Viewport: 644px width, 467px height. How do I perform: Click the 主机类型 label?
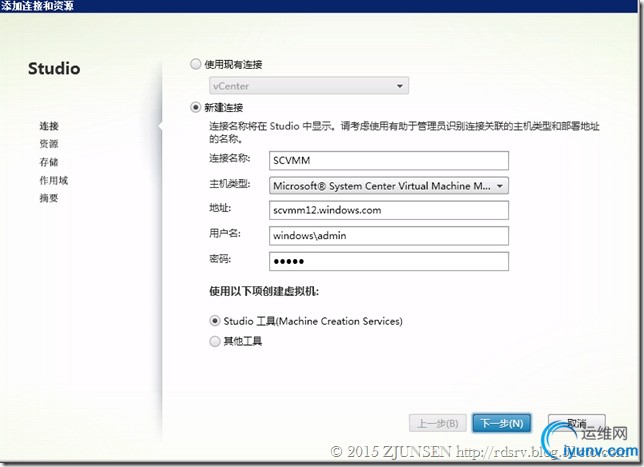click(230, 184)
